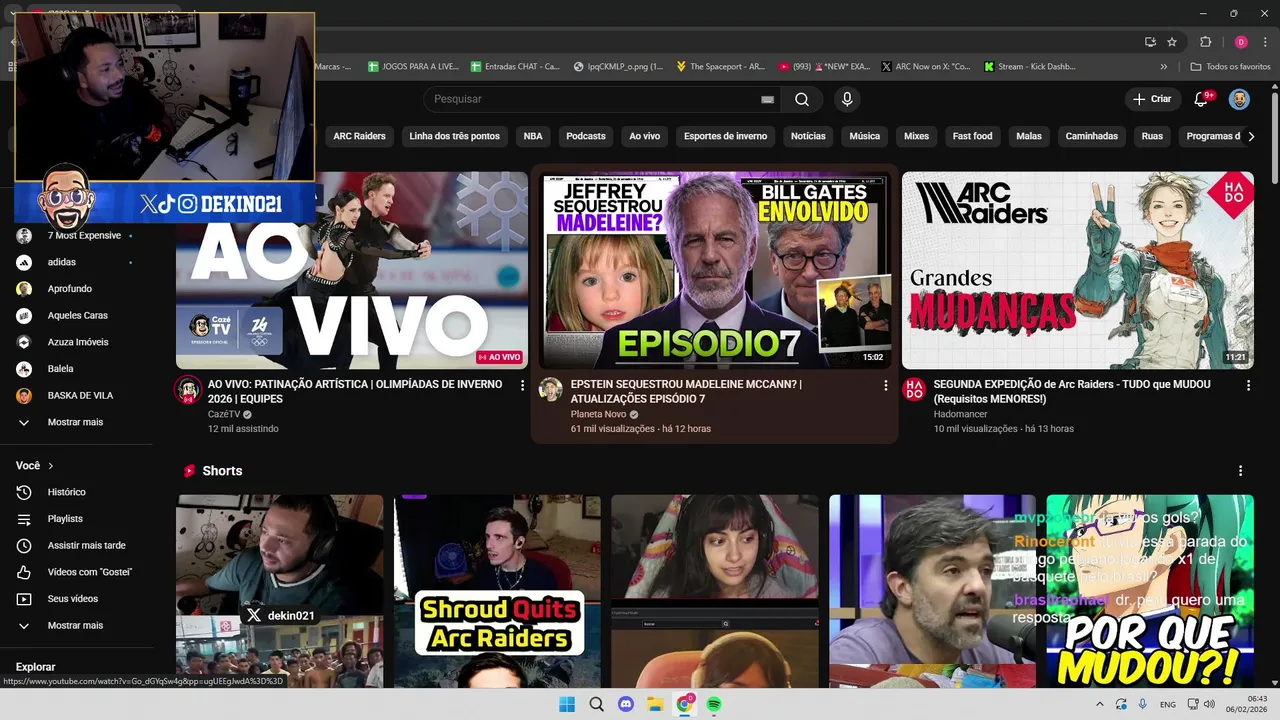Select the Mixes chip
This screenshot has width=1280, height=720.
tap(916, 136)
